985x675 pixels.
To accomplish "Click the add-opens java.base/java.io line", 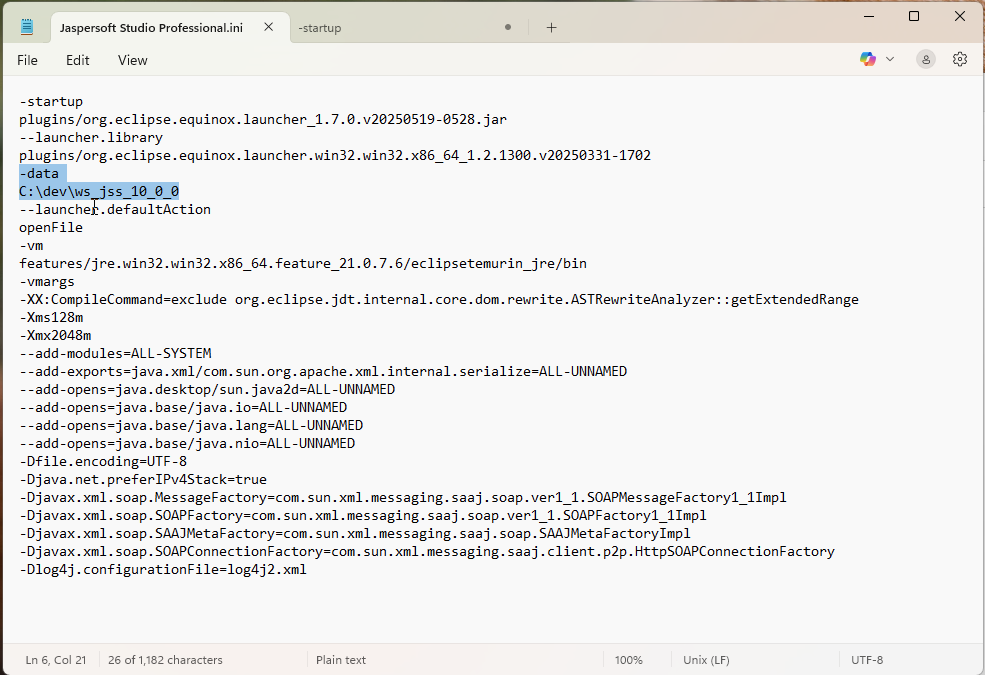I will 183,408.
